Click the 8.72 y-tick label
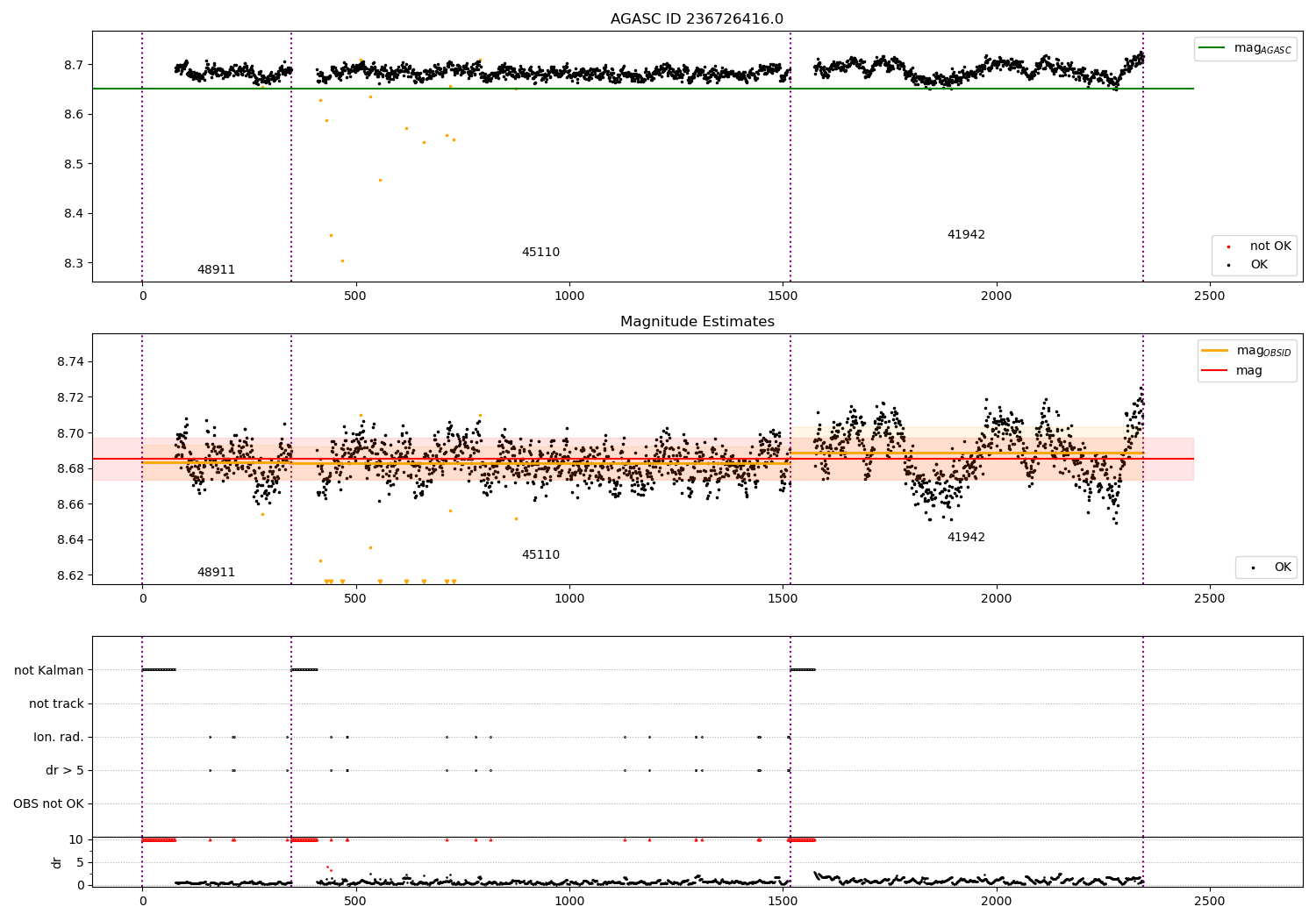 click(69, 398)
